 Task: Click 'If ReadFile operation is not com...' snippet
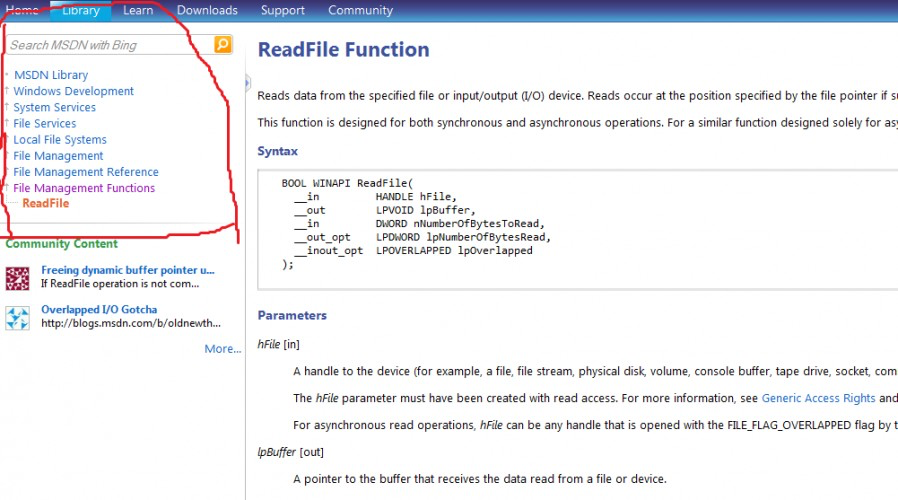point(120,284)
